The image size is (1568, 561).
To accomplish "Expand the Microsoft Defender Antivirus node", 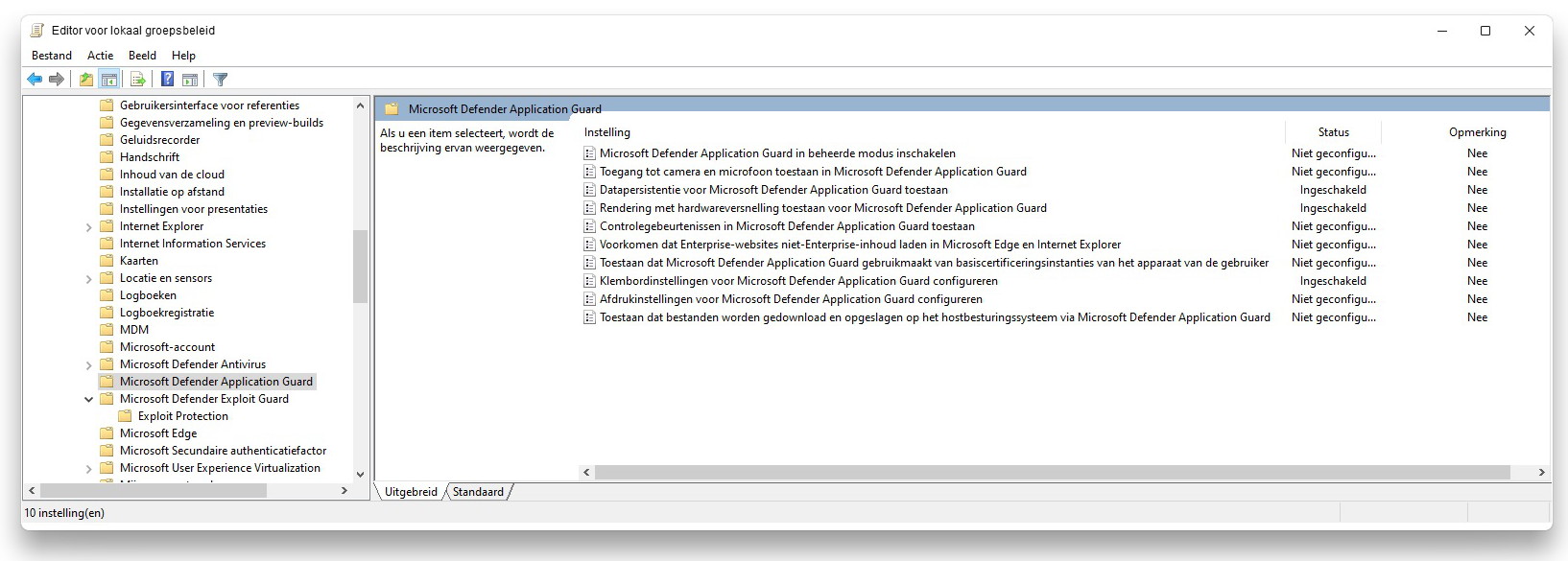I will click(89, 365).
